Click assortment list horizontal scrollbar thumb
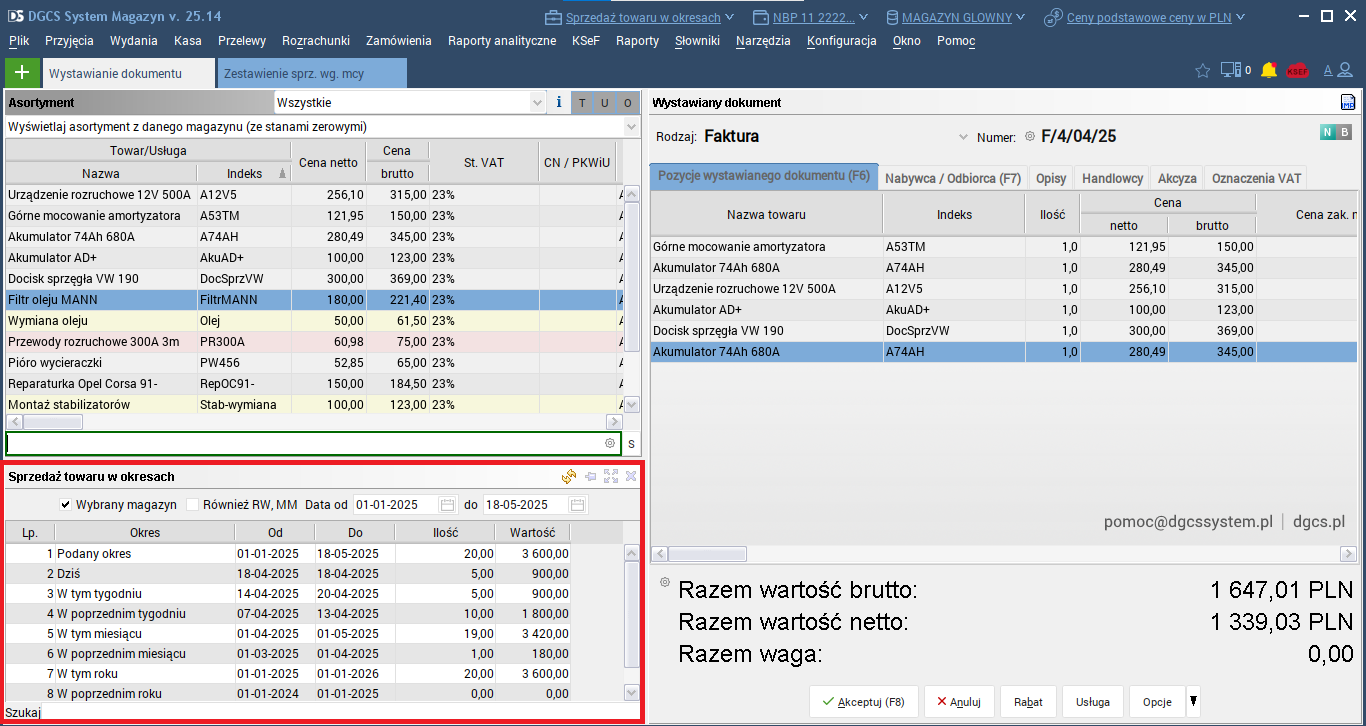Image resolution: width=1366 pixels, height=726 pixels. (x=53, y=422)
